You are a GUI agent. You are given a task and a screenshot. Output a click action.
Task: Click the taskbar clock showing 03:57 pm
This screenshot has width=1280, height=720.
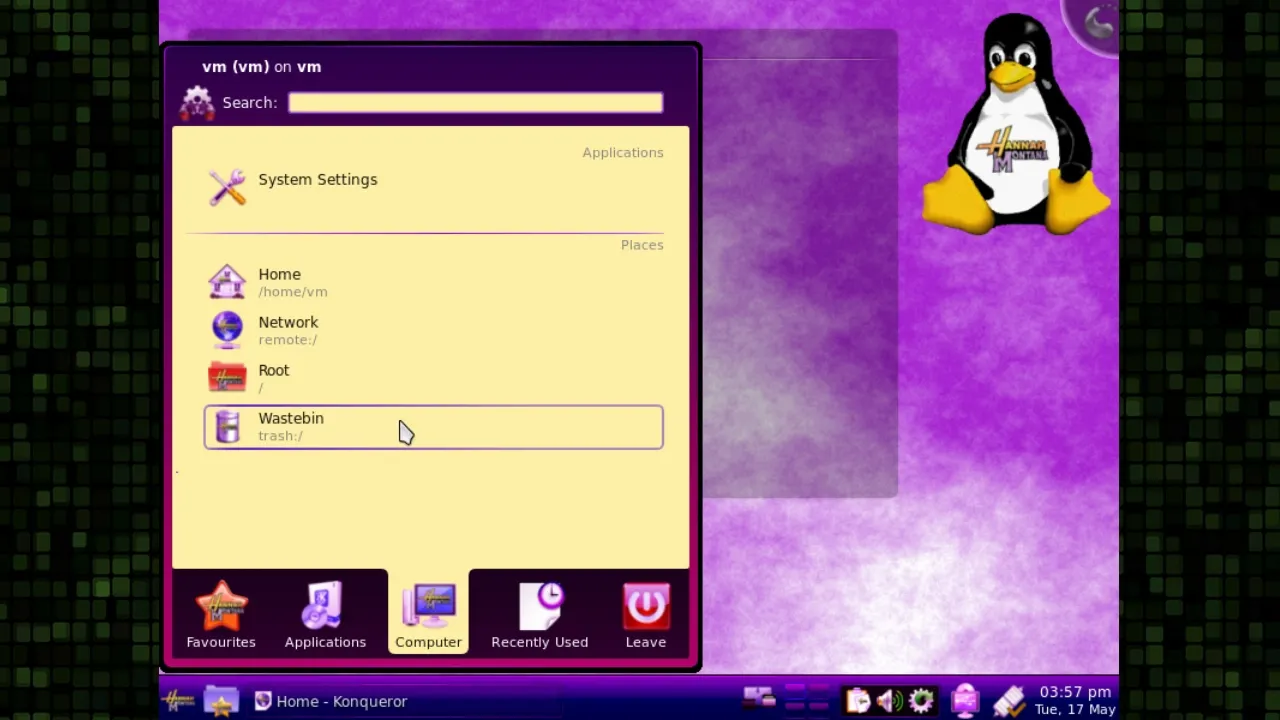[x=1075, y=700]
